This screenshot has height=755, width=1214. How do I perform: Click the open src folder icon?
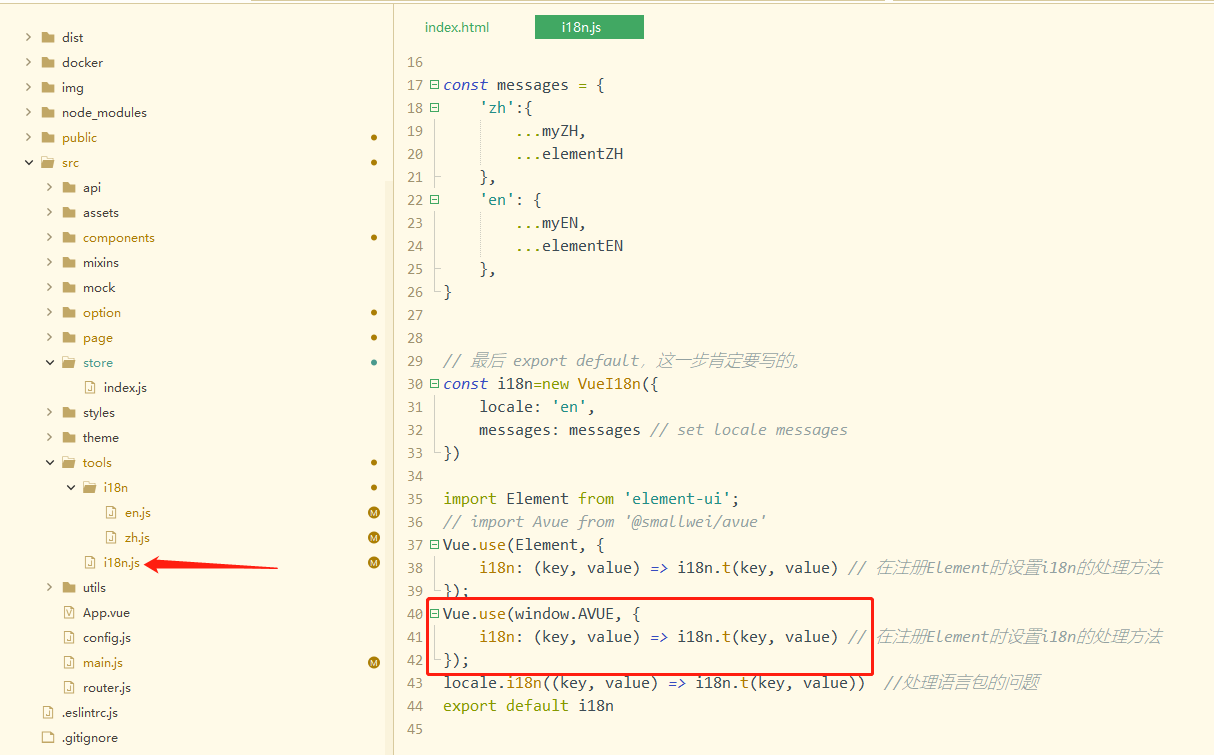coord(48,162)
